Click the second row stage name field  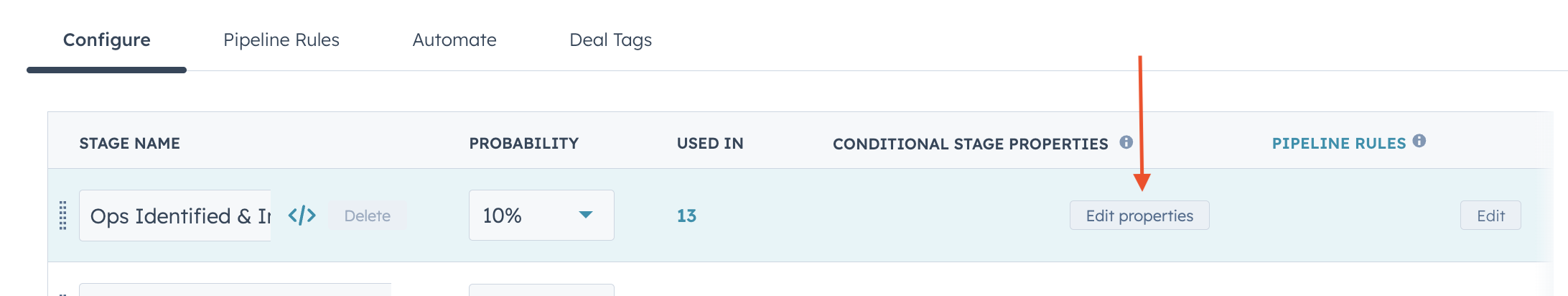[x=235, y=290]
